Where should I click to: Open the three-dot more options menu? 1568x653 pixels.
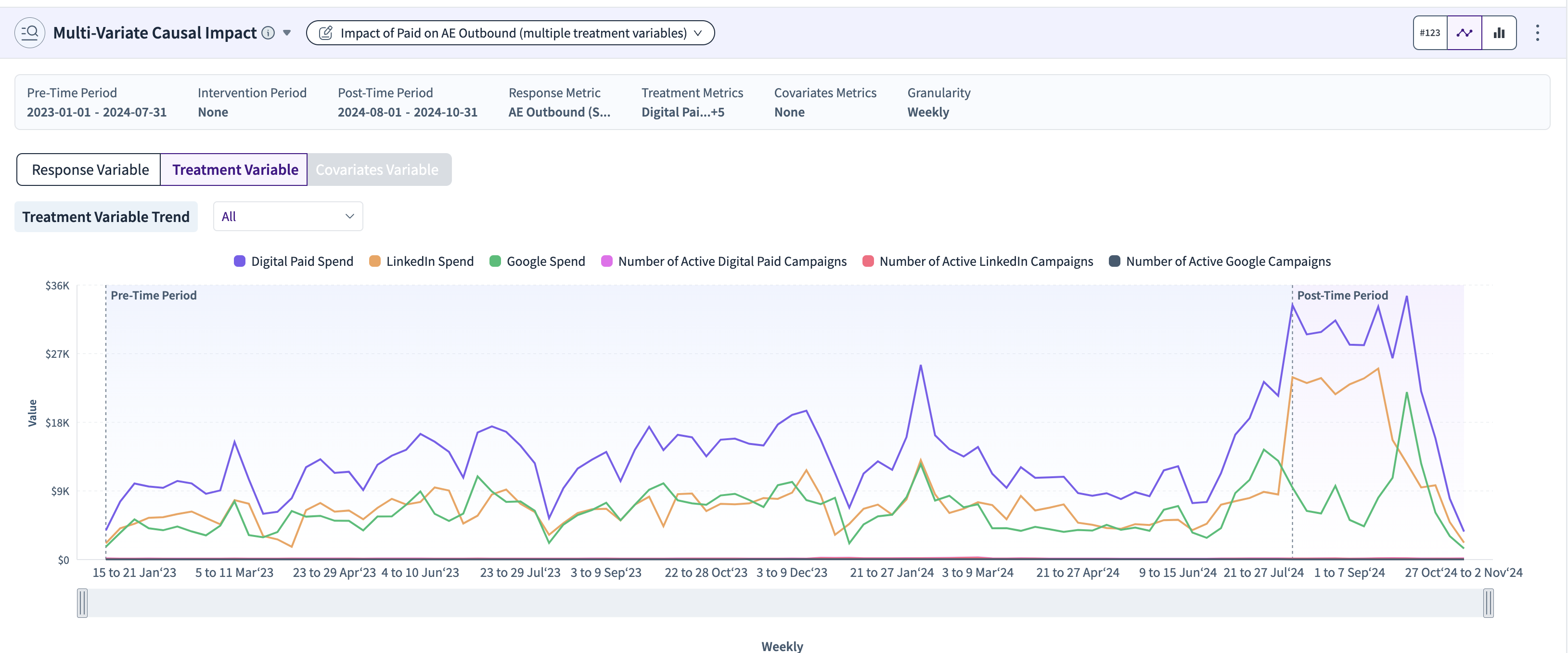coord(1537,33)
